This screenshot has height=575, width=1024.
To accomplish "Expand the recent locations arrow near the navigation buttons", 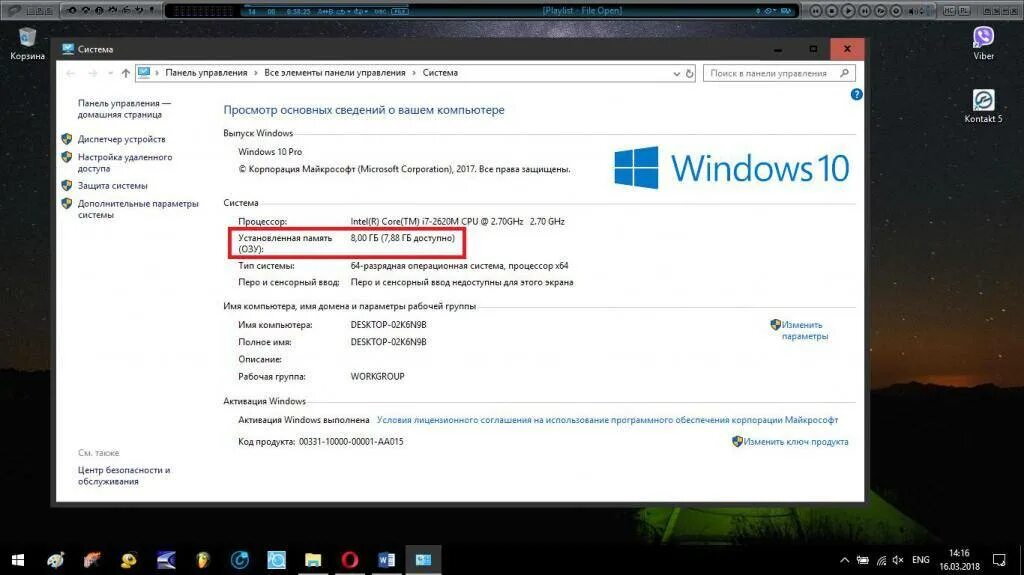I will [110, 73].
